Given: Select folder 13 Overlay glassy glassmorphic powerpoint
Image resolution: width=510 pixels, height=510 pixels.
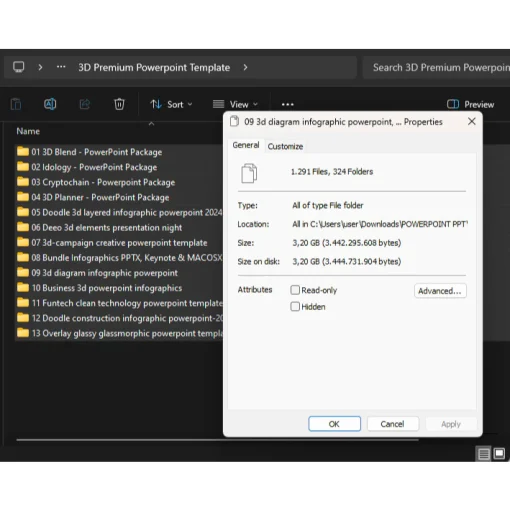Looking at the screenshot, I should (119, 333).
